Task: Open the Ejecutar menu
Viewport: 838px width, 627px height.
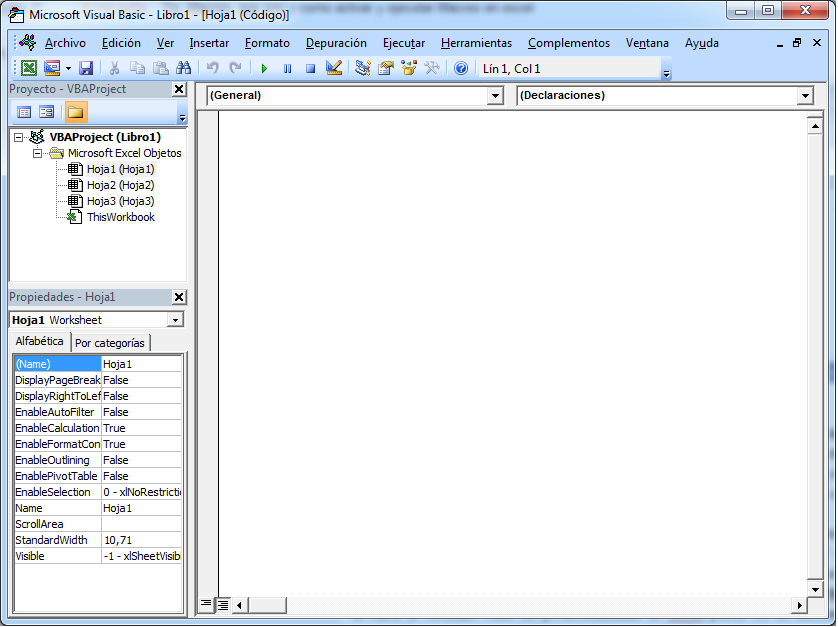Action: click(x=404, y=43)
